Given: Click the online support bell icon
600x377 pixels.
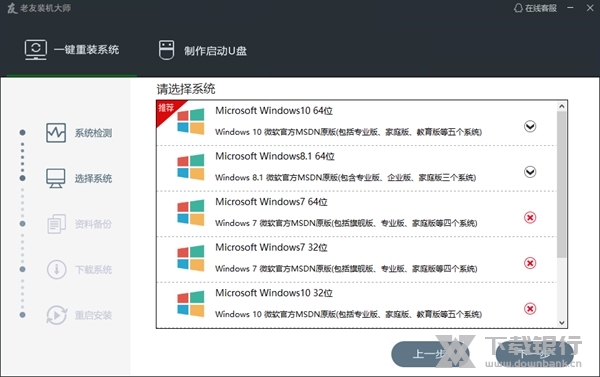Looking at the screenshot, I should click(x=518, y=8).
